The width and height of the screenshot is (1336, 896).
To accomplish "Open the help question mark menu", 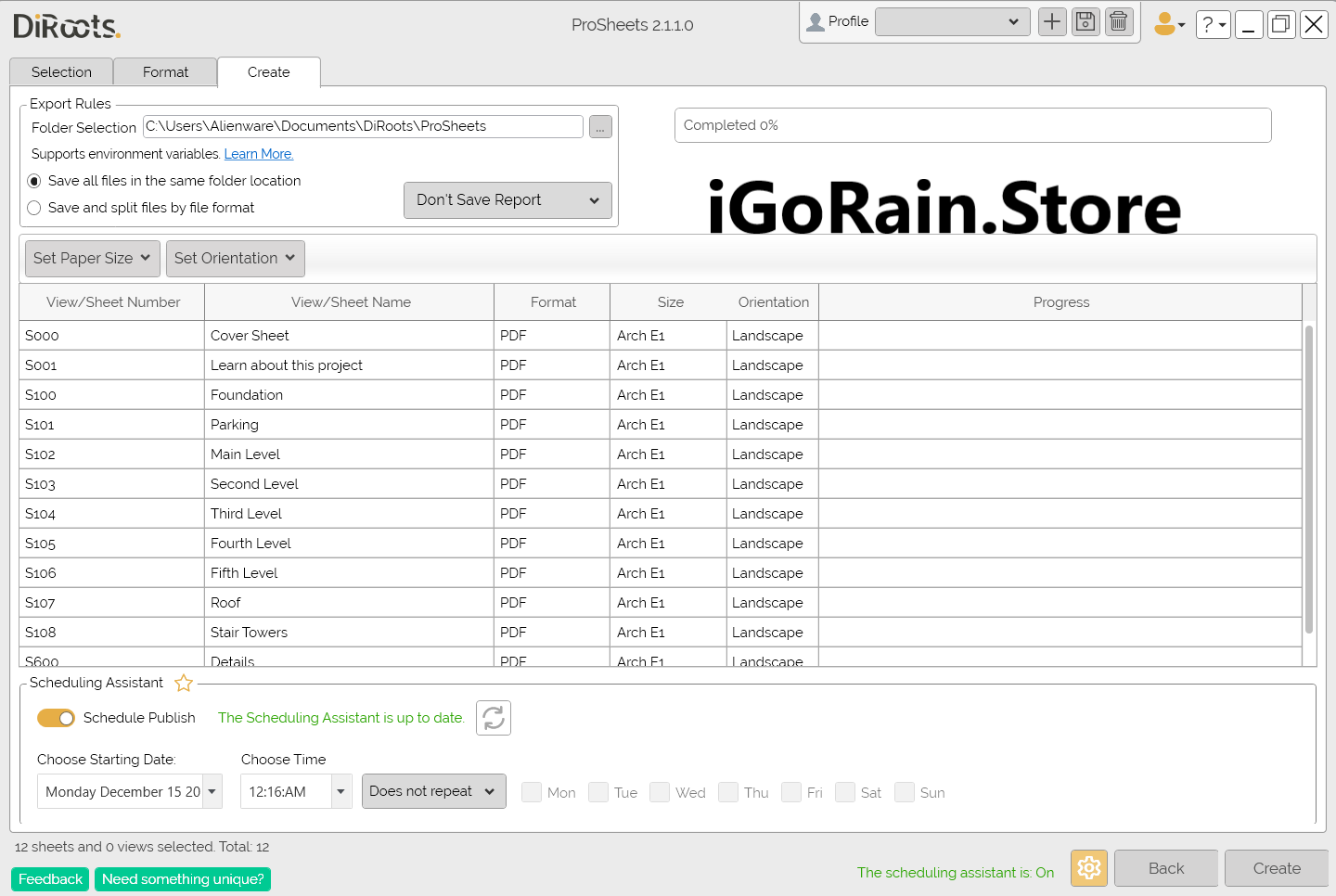I will click(1213, 25).
